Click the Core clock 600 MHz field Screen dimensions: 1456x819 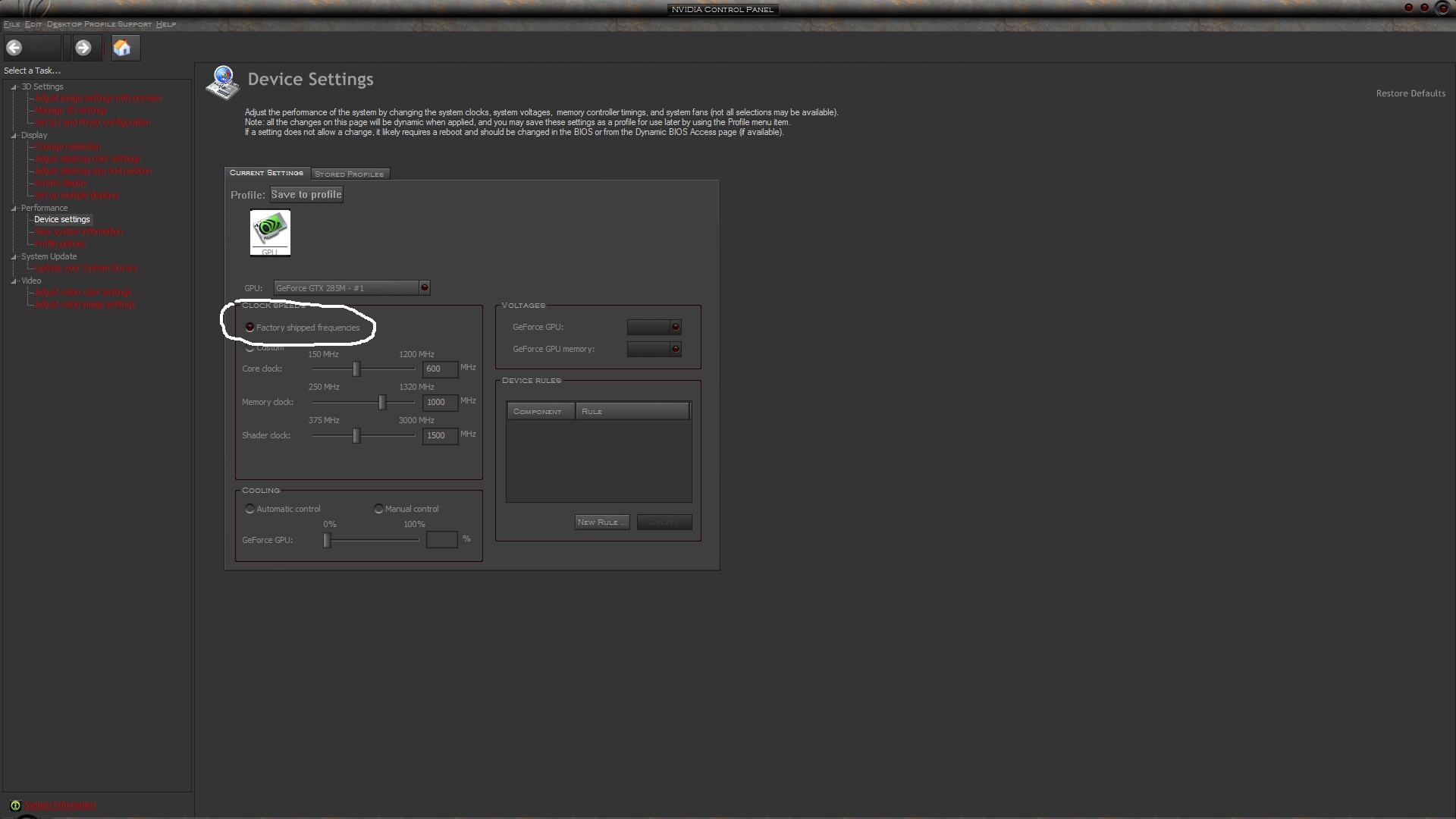[x=440, y=369]
